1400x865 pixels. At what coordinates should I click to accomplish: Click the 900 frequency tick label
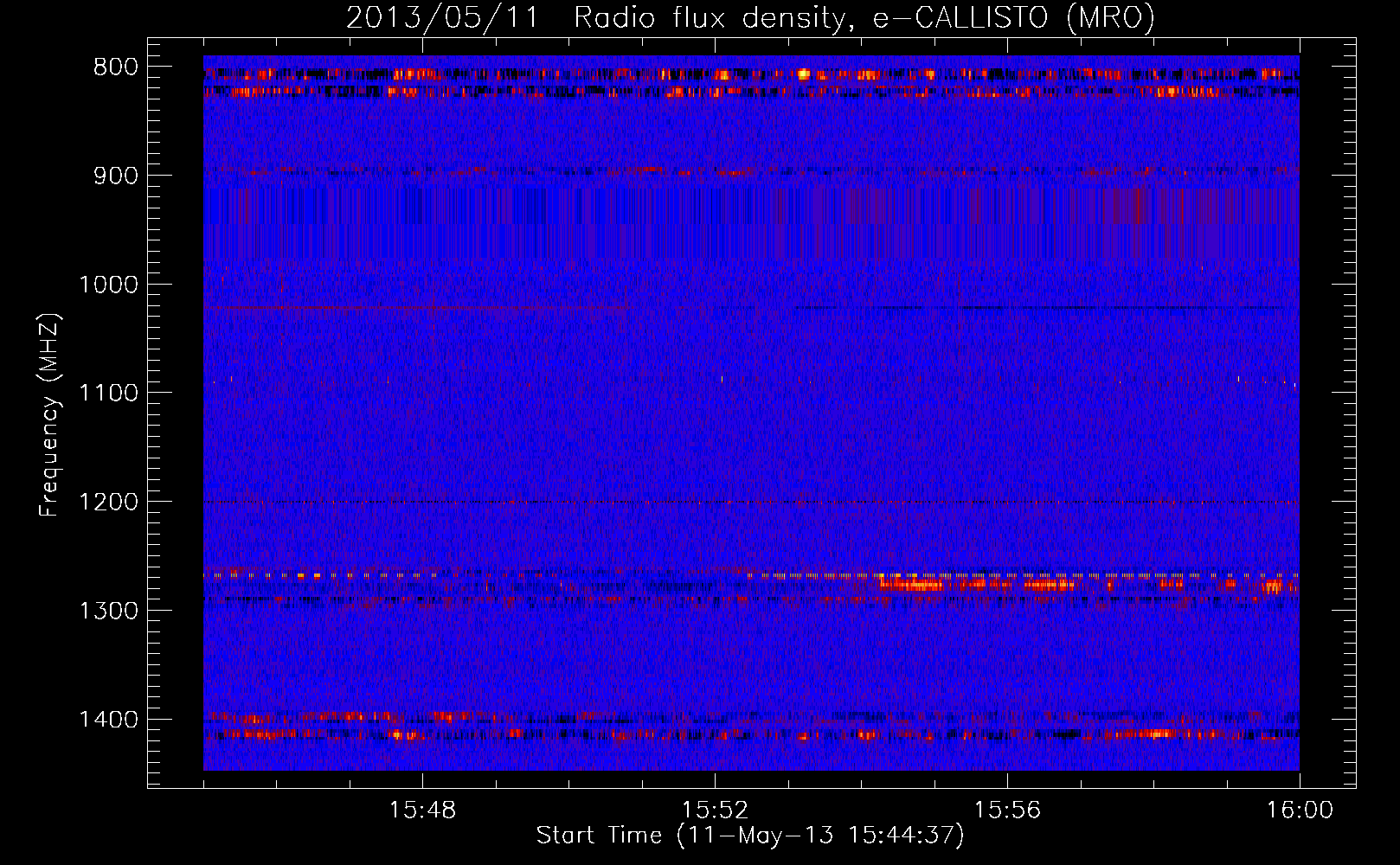click(116, 176)
